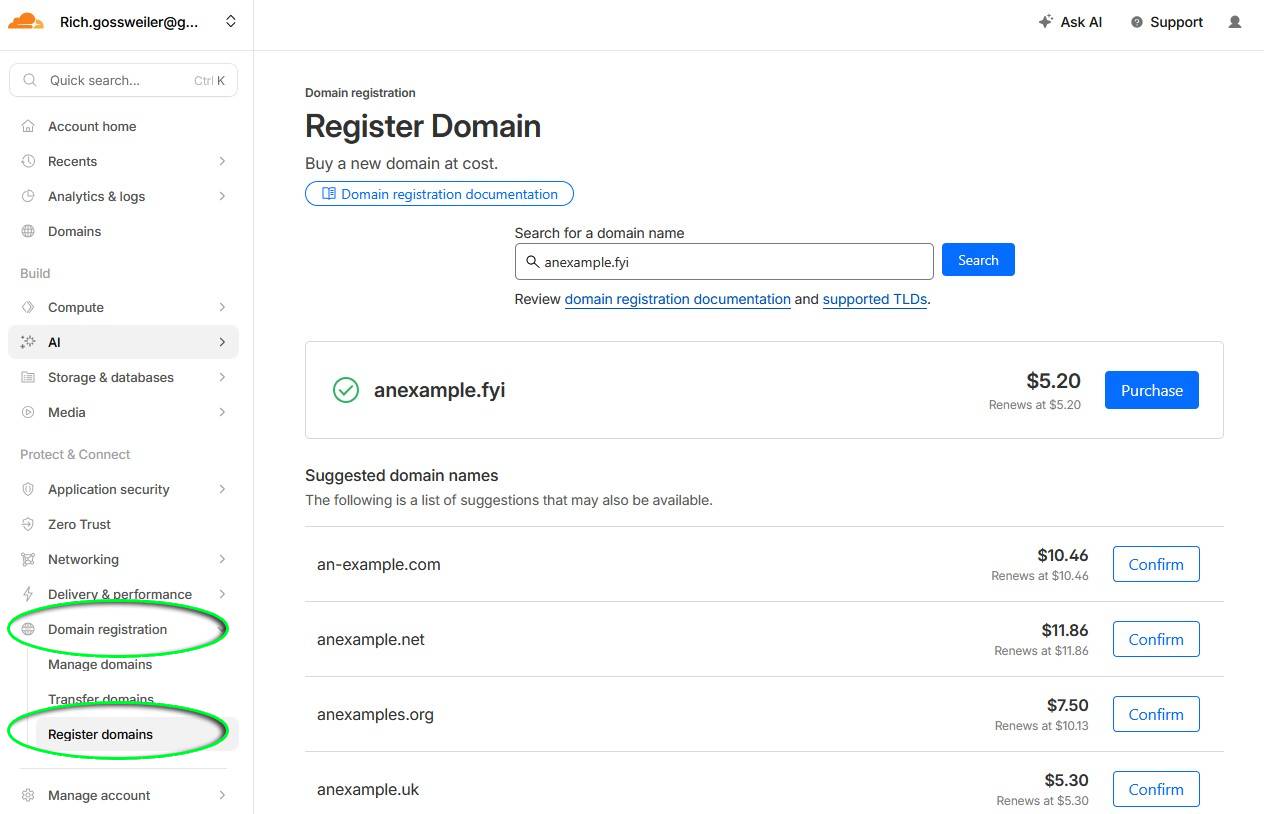Expand the Networking menu chevron
1264x814 pixels.
(222, 559)
